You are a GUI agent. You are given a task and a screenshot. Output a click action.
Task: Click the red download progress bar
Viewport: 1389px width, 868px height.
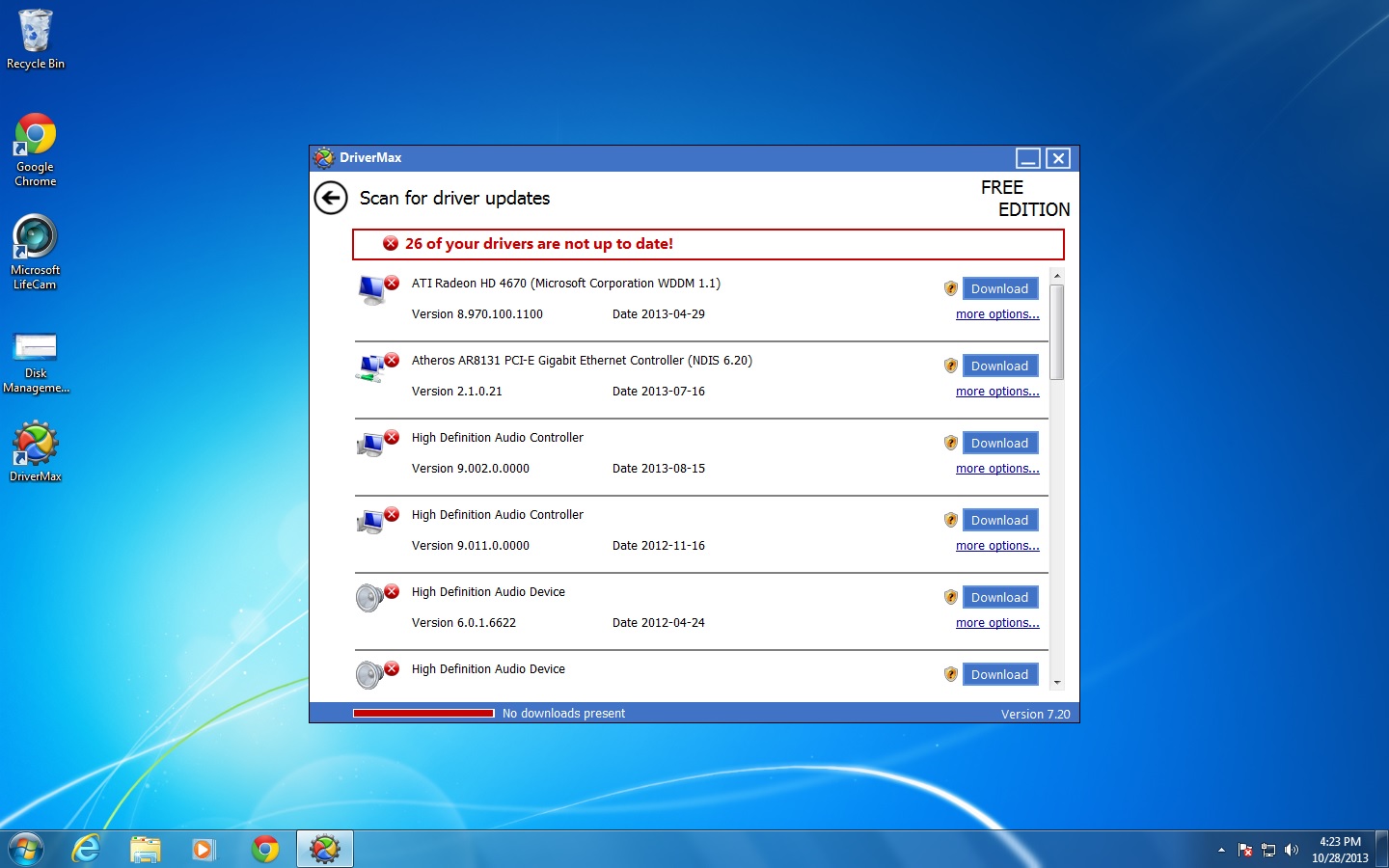coord(423,714)
